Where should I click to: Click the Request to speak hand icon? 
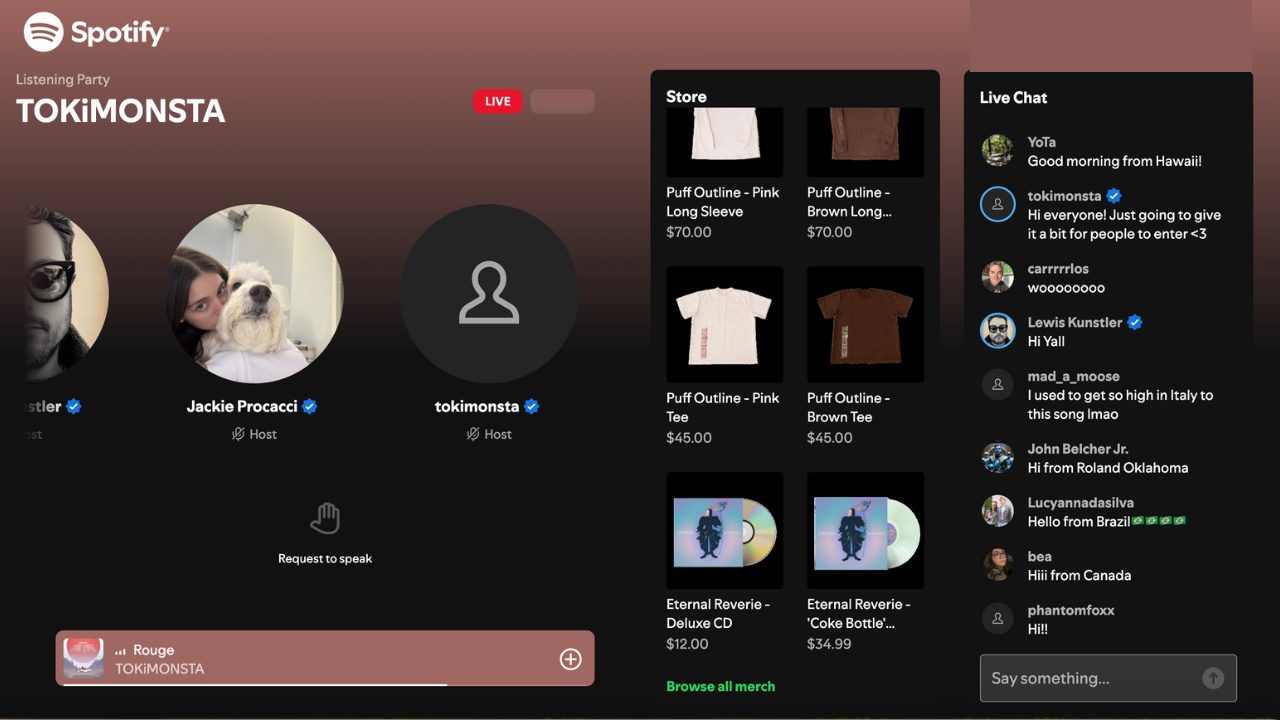click(325, 519)
